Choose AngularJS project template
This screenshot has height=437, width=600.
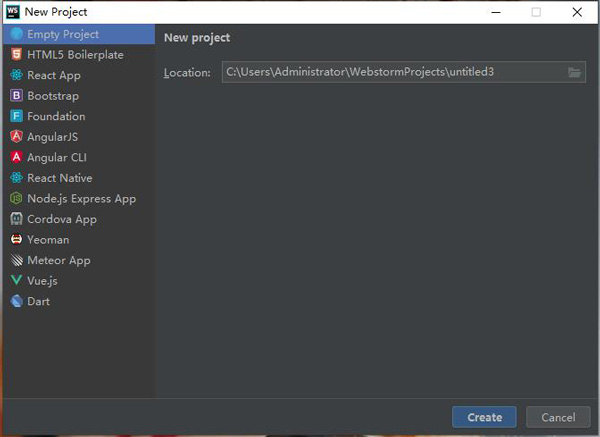pos(79,137)
